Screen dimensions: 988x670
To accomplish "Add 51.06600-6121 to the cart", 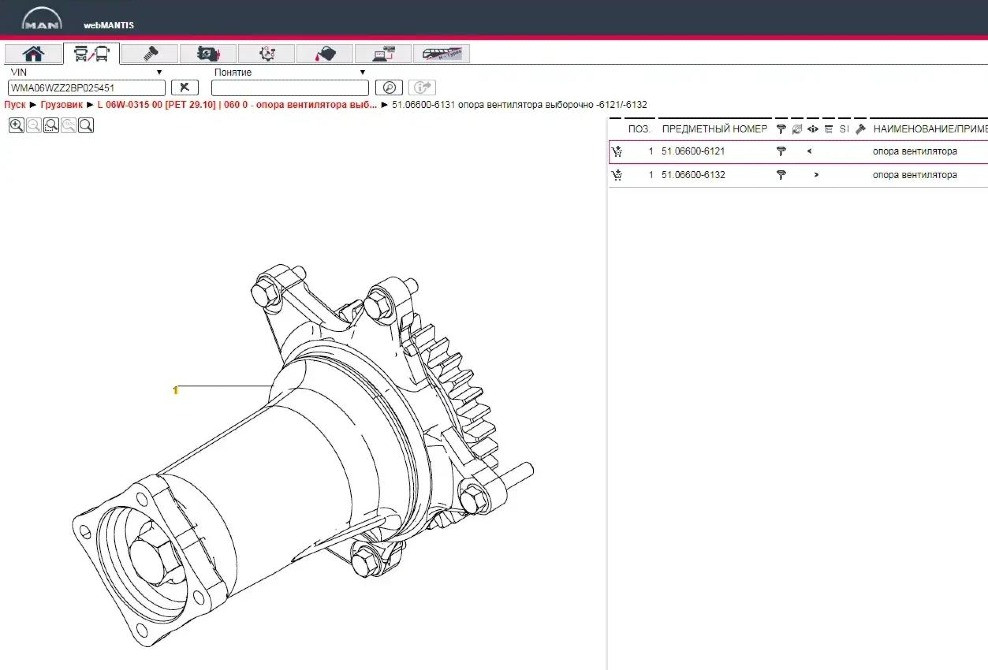I will pos(617,151).
